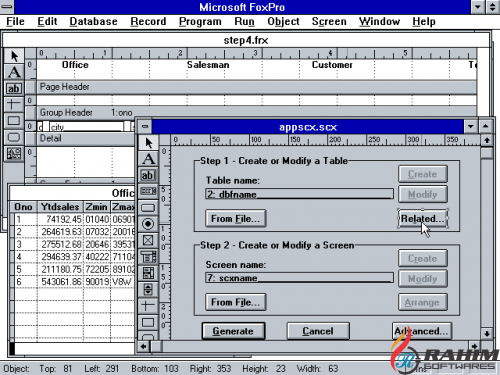Screen dimensions: 500x375
Task: Choose the field (ab) tool in the appscx.scx toolbox
Action: pos(148,175)
